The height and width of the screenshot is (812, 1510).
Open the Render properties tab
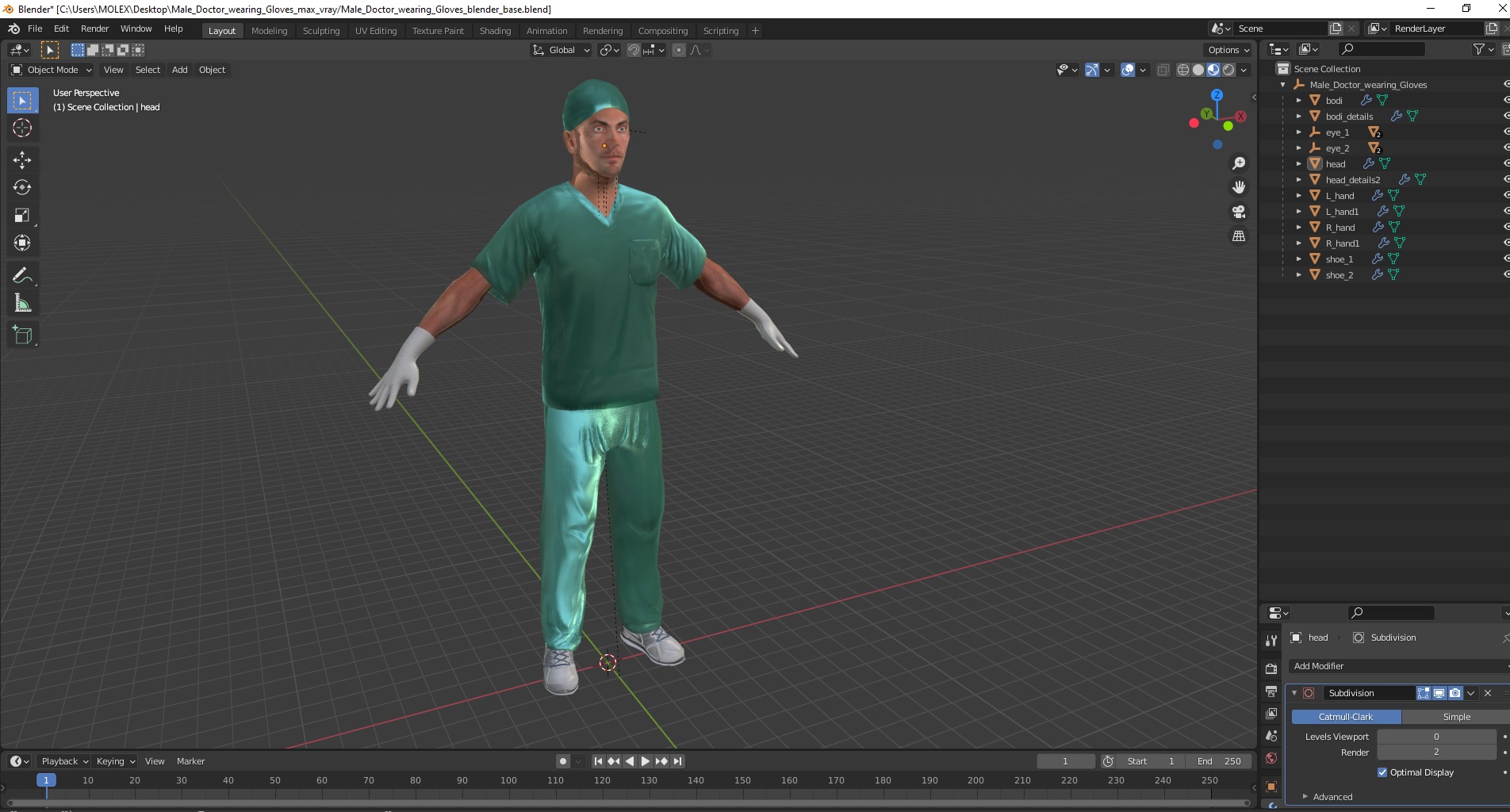1271,668
